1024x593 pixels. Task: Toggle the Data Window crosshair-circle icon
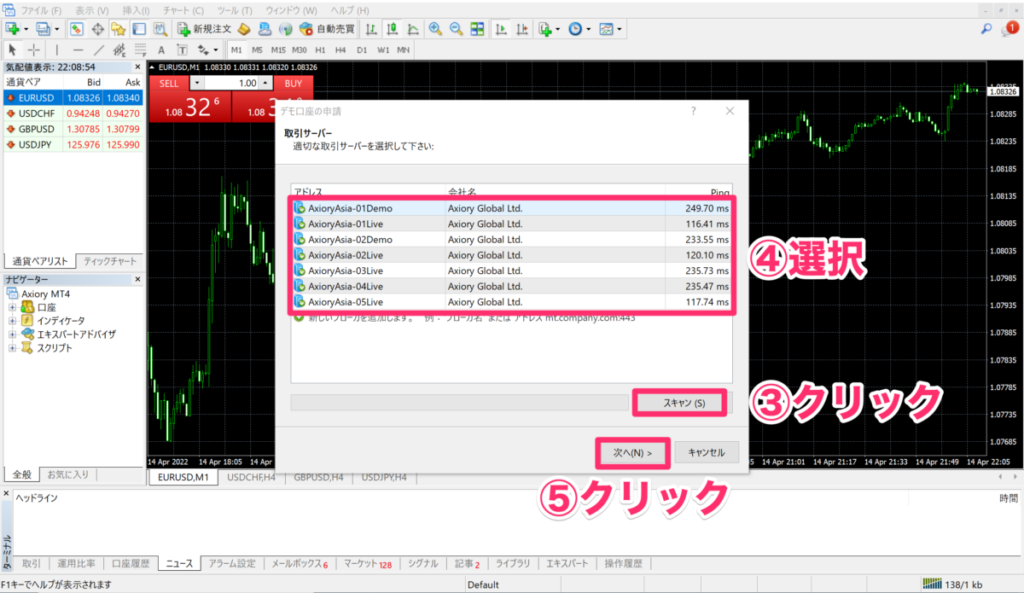point(97,29)
